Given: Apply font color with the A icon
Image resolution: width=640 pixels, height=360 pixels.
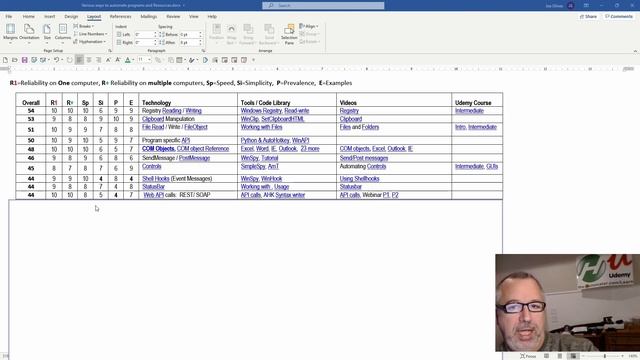Looking at the screenshot, I should (x=128, y=60).
